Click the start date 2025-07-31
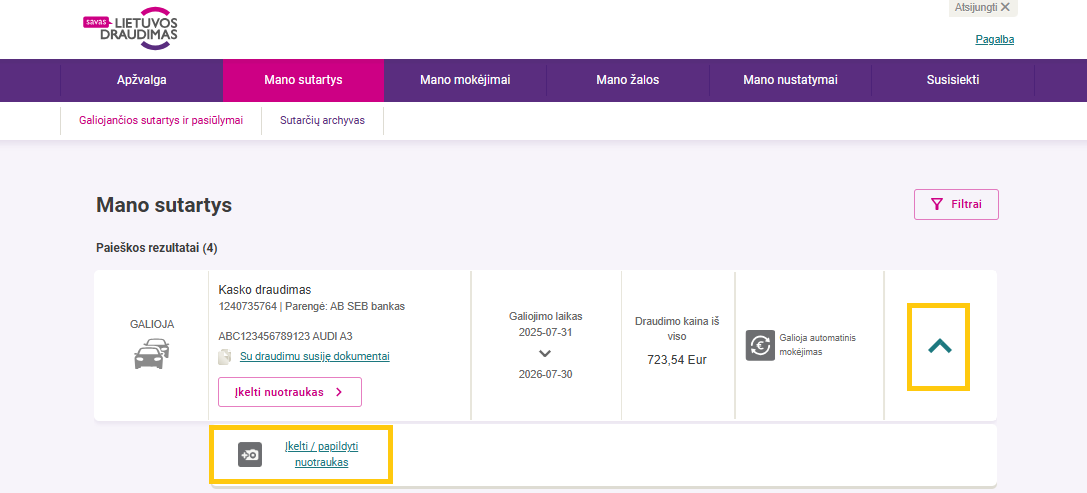The height and width of the screenshot is (493, 1087). (x=545, y=332)
